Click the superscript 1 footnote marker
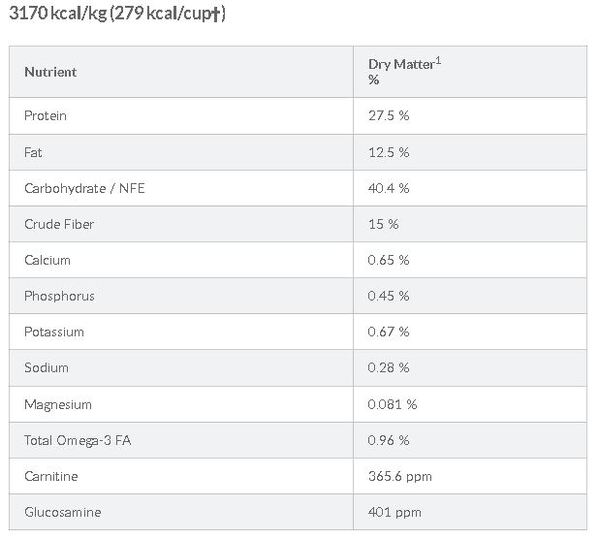Image resolution: width=599 pixels, height=539 pixels. (439, 60)
